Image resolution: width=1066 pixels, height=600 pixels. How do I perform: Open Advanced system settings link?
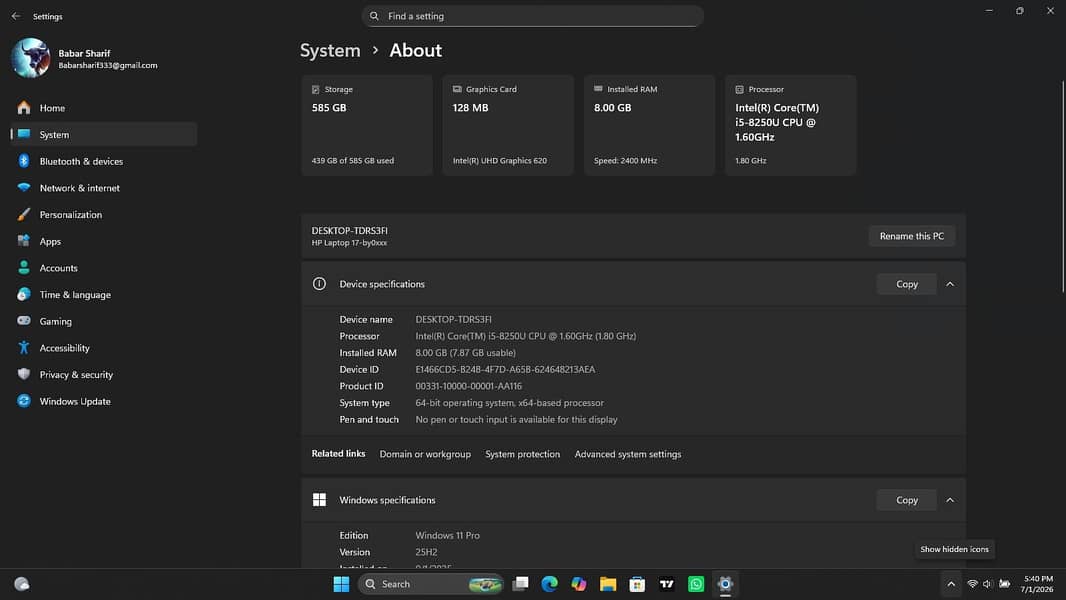pos(627,454)
